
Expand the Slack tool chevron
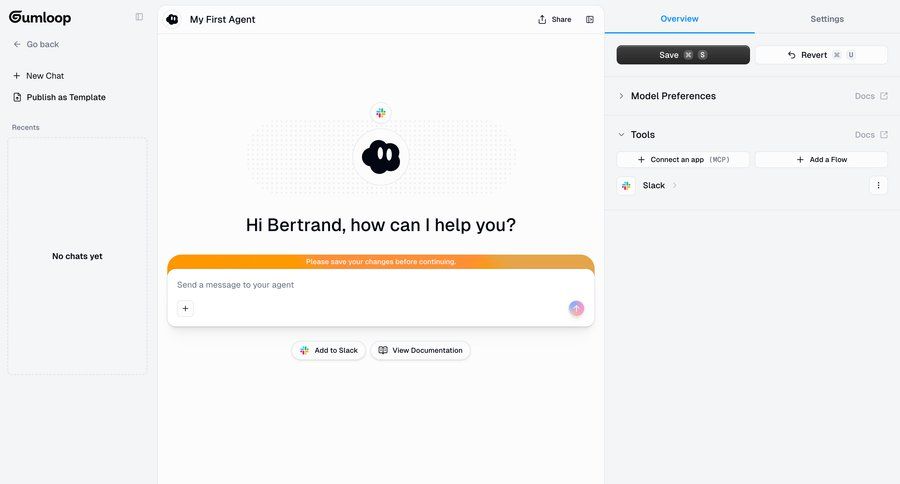click(675, 185)
